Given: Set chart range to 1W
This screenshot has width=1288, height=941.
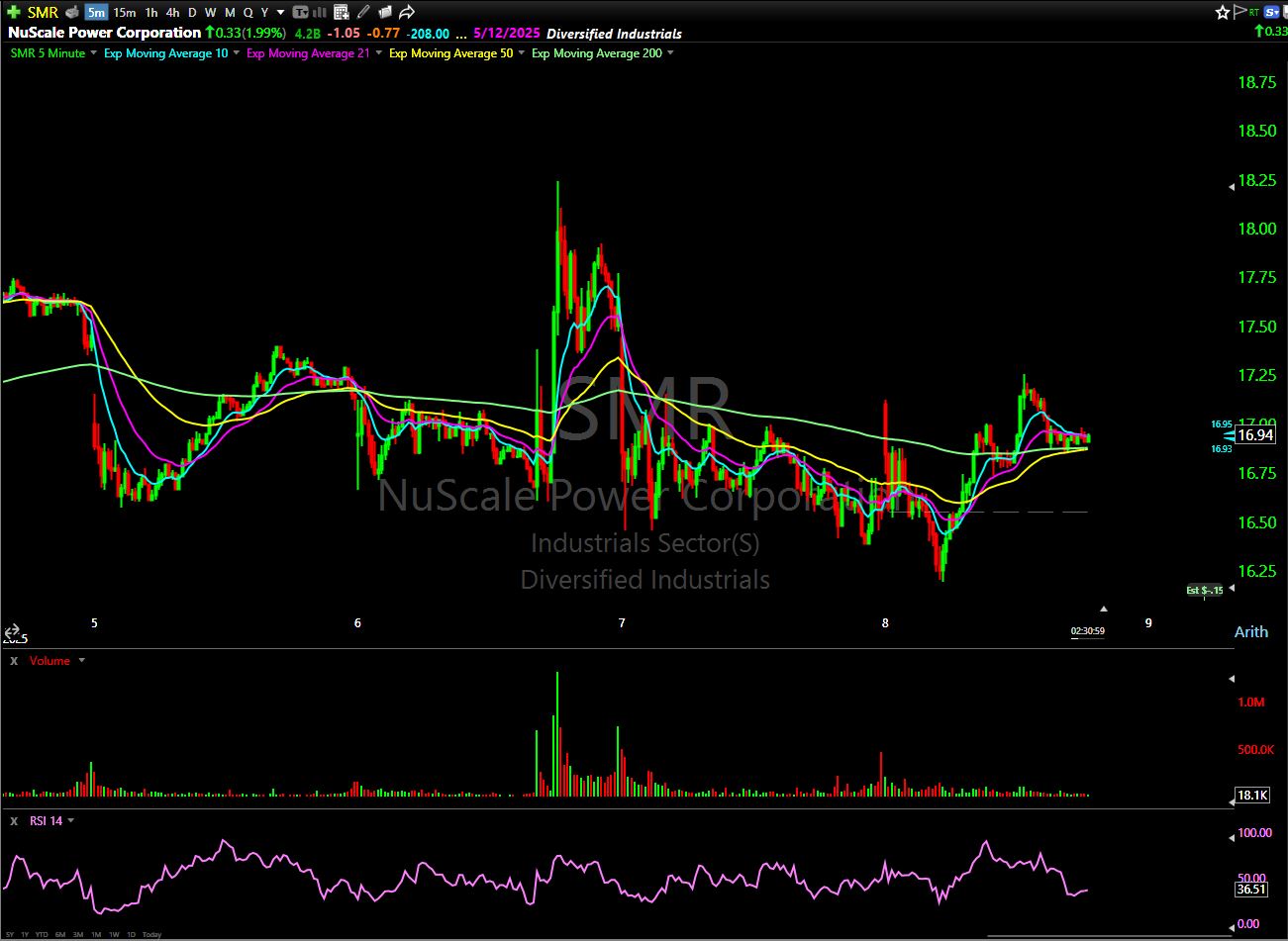Looking at the screenshot, I should 114,934.
